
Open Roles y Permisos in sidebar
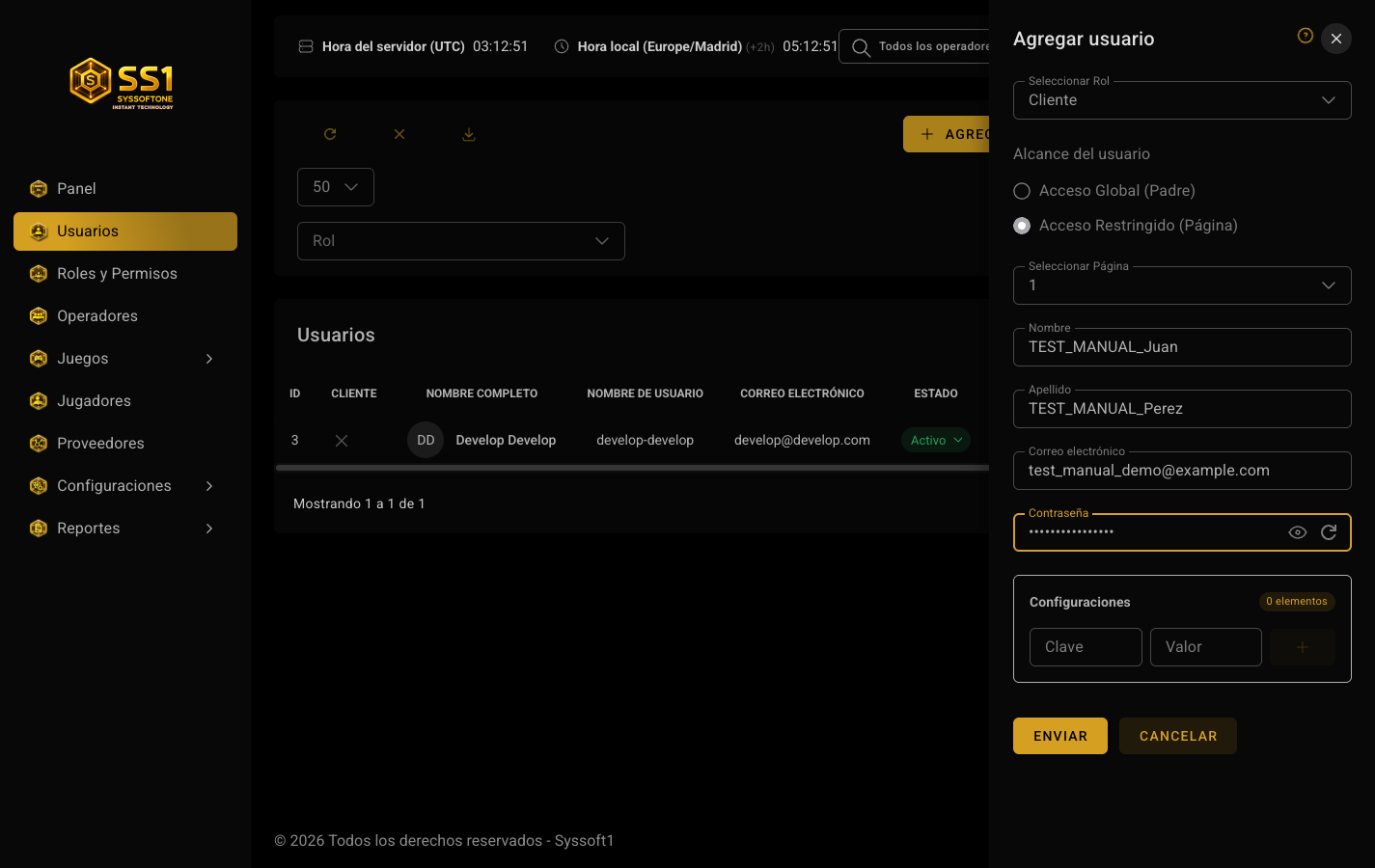[x=125, y=274]
